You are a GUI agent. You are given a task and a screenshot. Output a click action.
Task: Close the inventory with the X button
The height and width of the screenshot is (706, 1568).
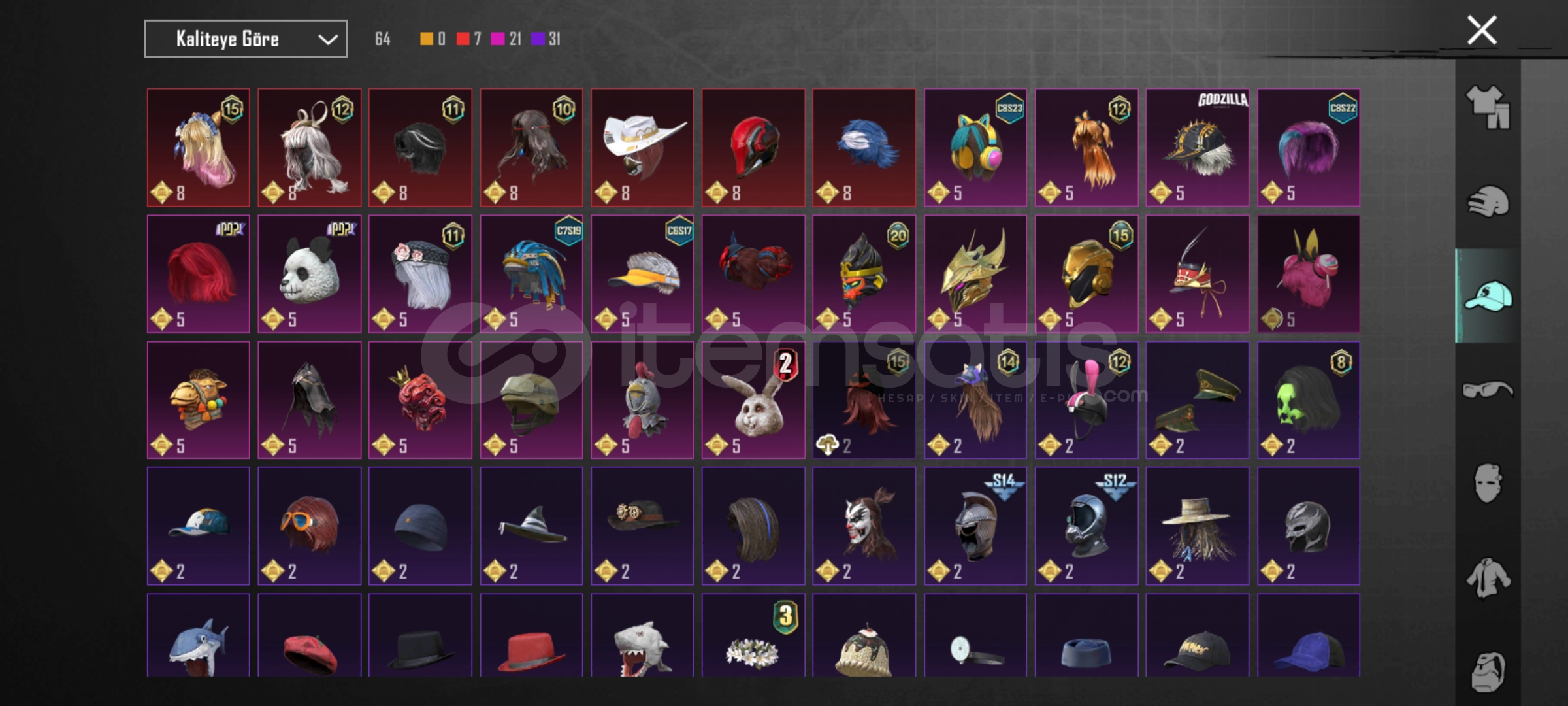click(1482, 30)
